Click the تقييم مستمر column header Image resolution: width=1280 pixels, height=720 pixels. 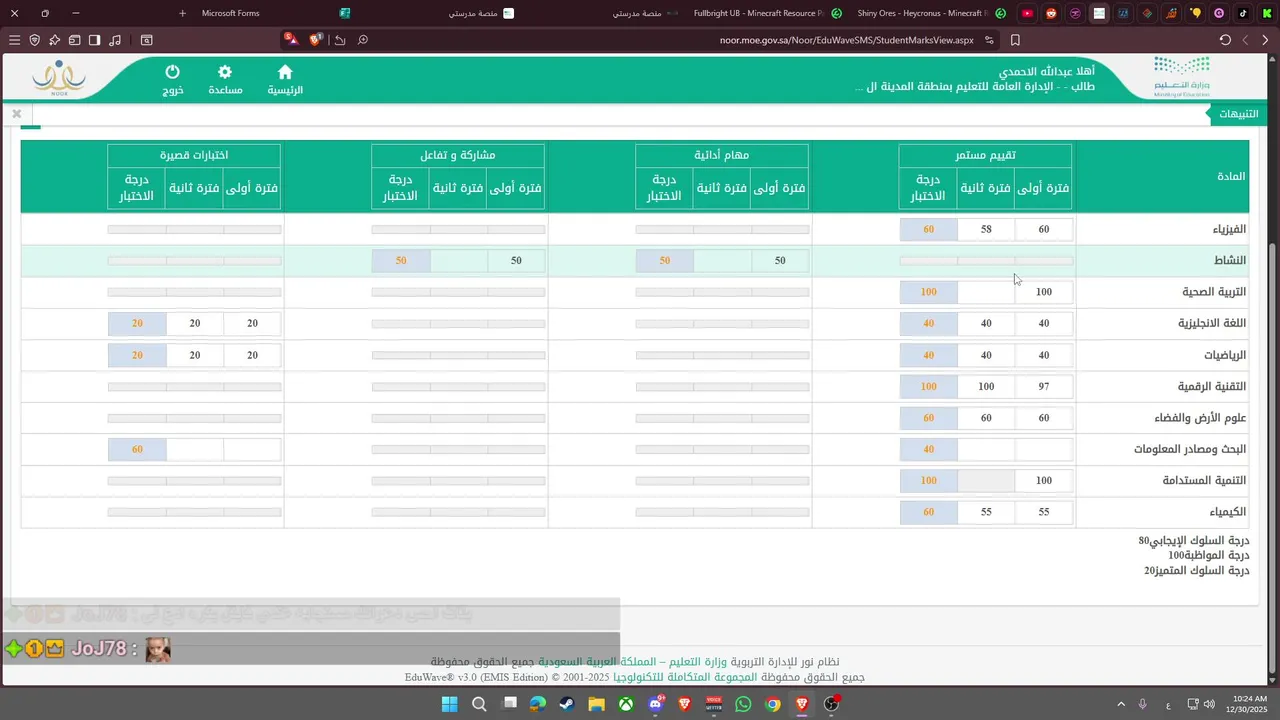[985, 155]
